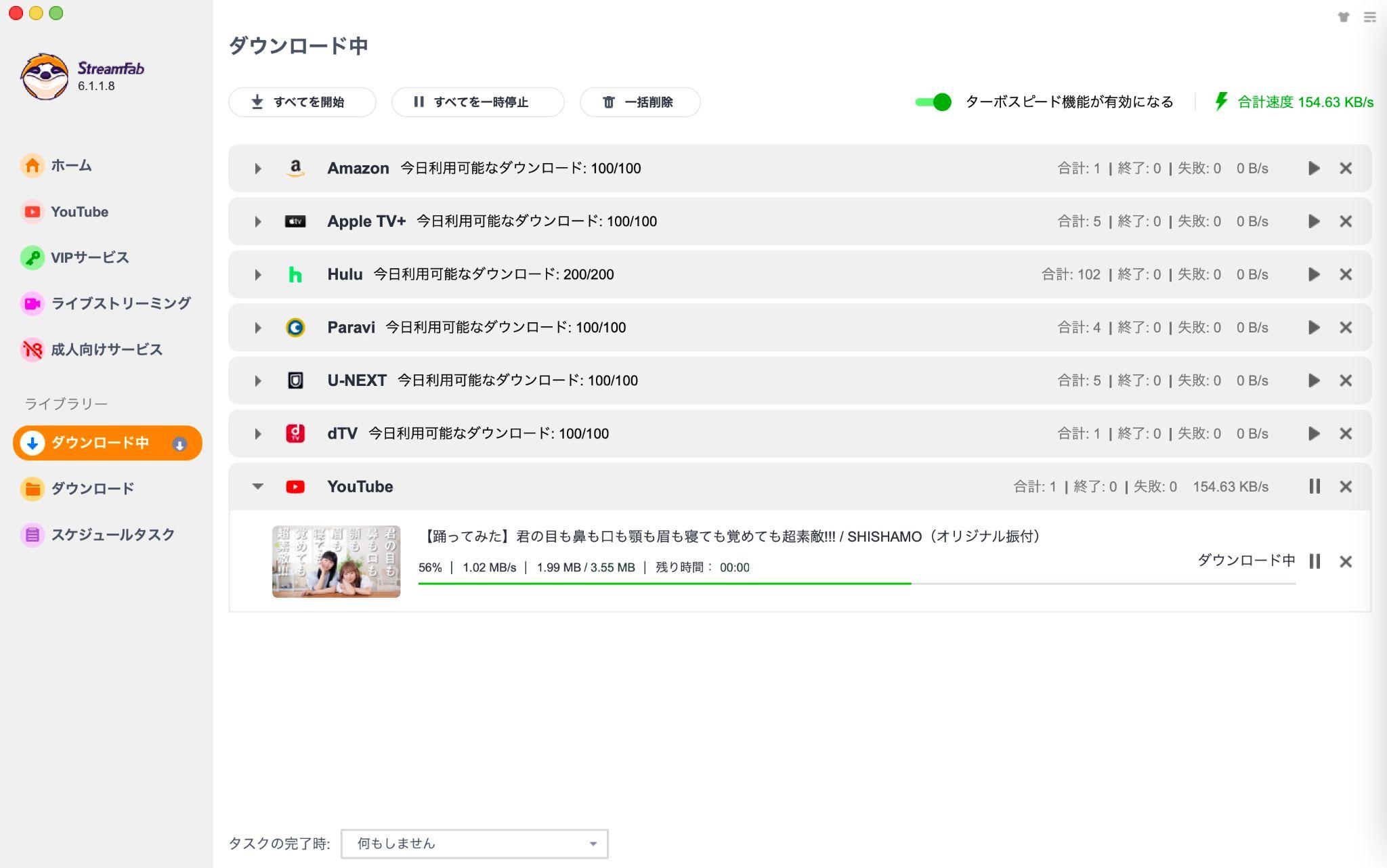This screenshot has width=1387, height=868.
Task: Start the Amazon group downloads
Action: (x=1314, y=169)
